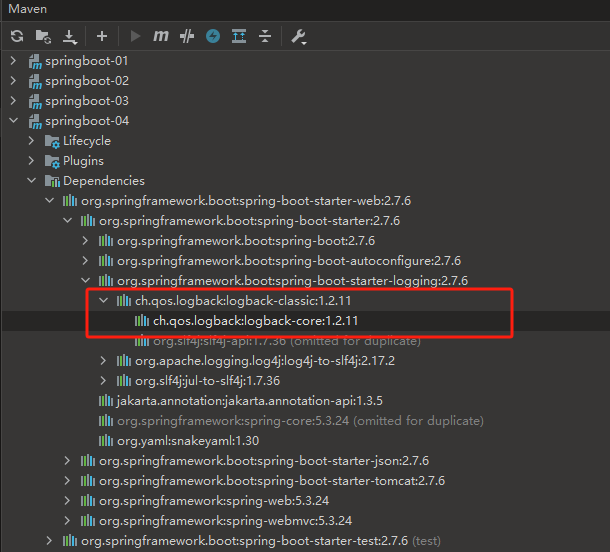
Task: Collapse the springboot-04 project node
Action: click(x=14, y=121)
